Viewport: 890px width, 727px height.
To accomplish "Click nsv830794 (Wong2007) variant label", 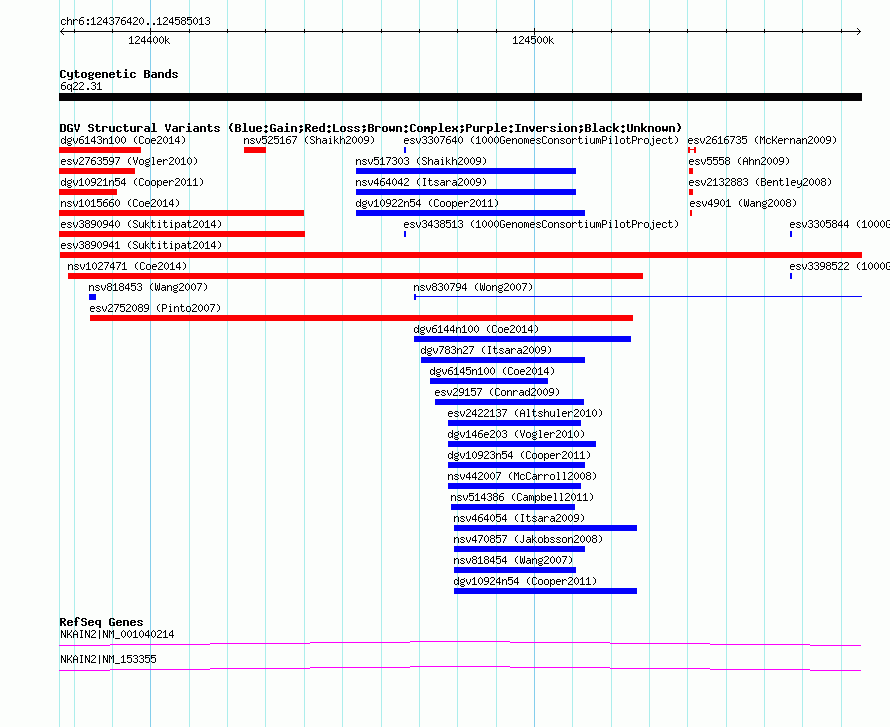I will point(473,287).
